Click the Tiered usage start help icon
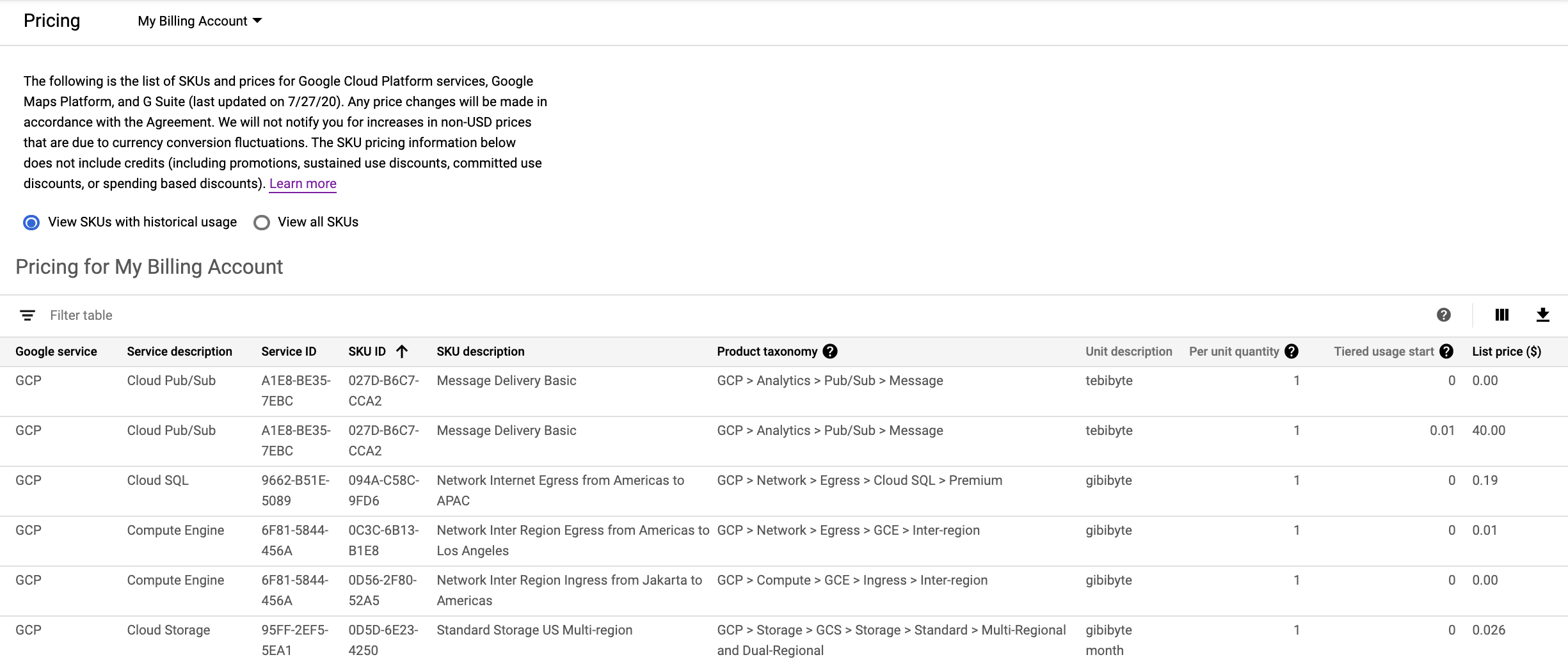This screenshot has height=664, width=1568. point(1447,351)
